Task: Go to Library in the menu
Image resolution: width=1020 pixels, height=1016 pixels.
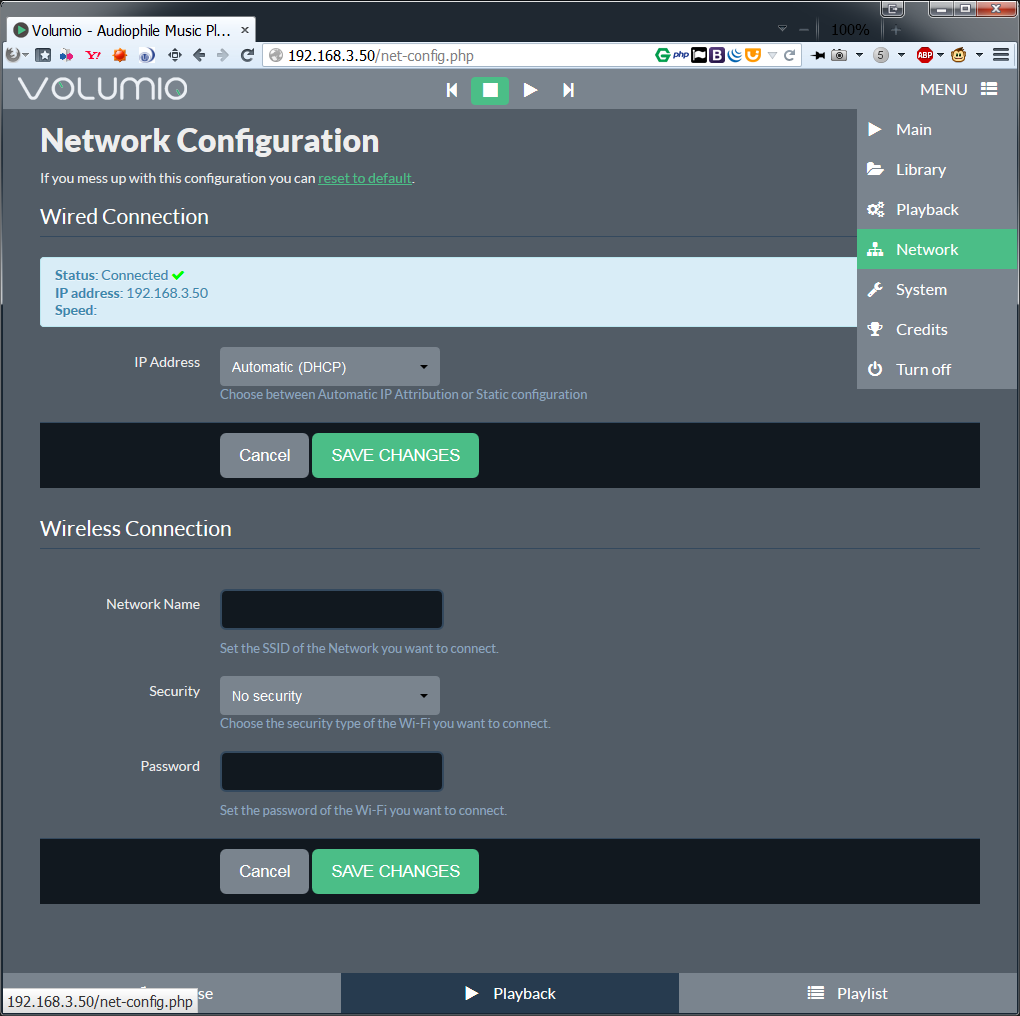Action: click(x=937, y=170)
